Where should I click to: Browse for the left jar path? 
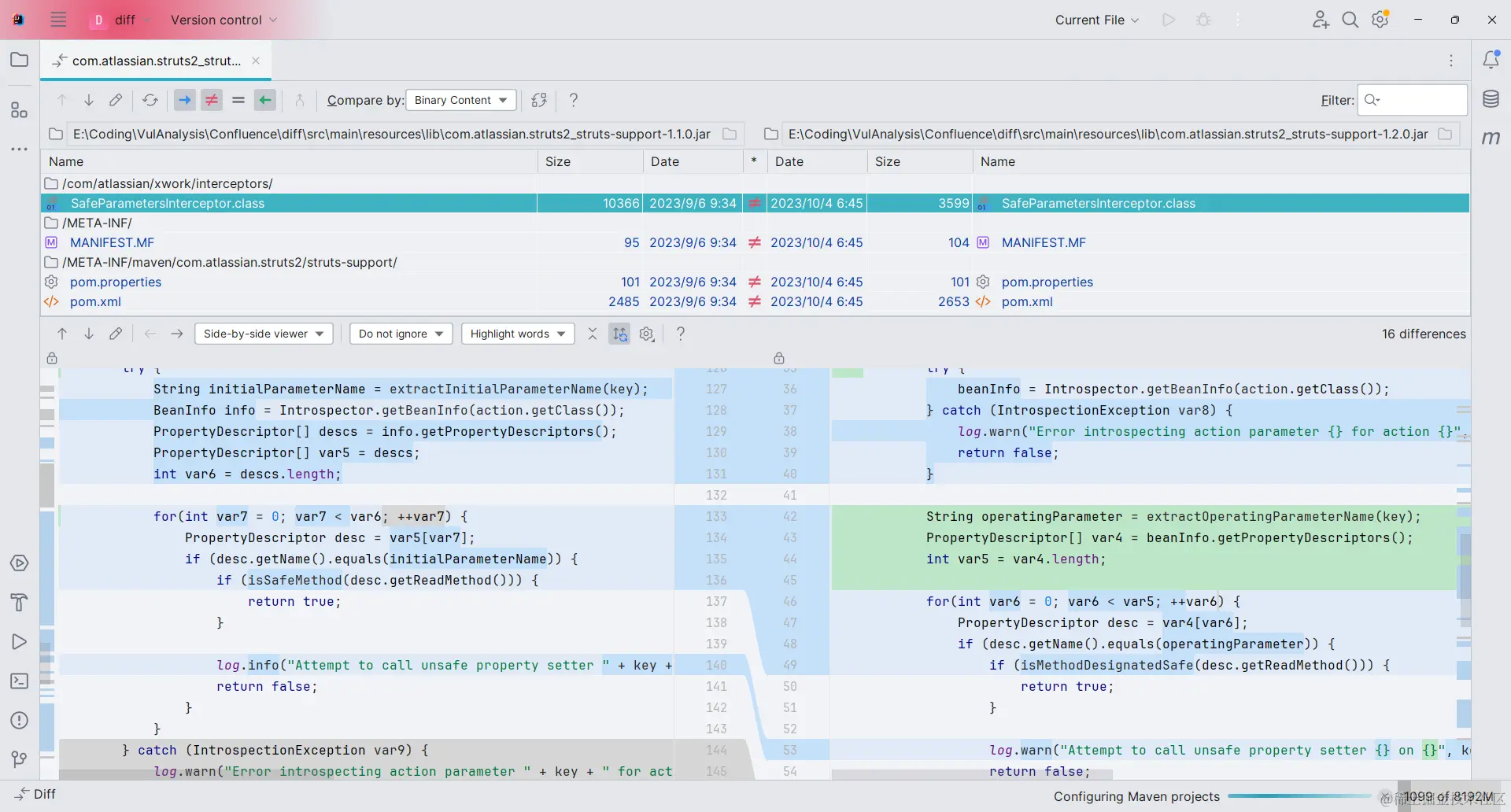730,134
